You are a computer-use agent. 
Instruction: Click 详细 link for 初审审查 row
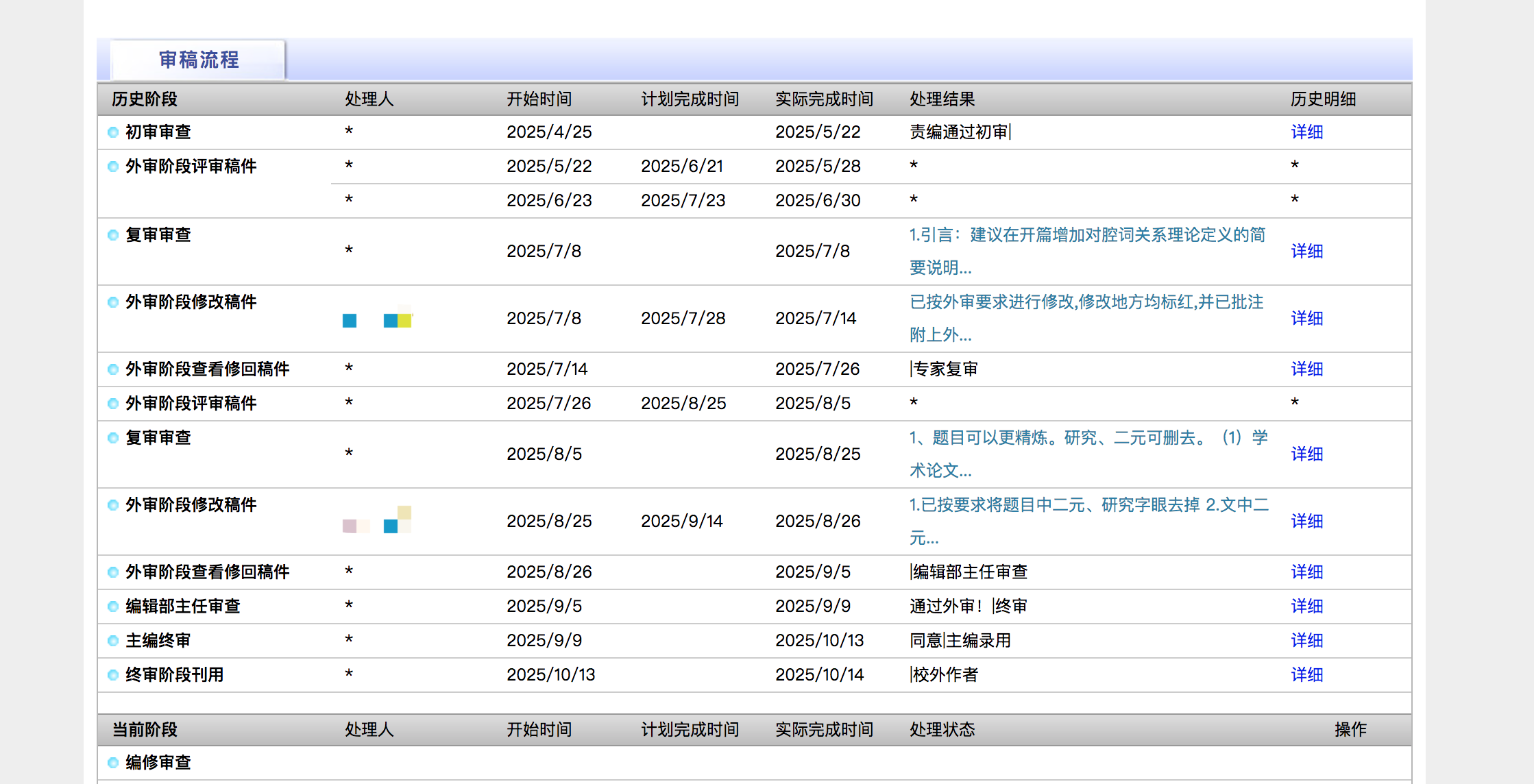pyautogui.click(x=1306, y=132)
